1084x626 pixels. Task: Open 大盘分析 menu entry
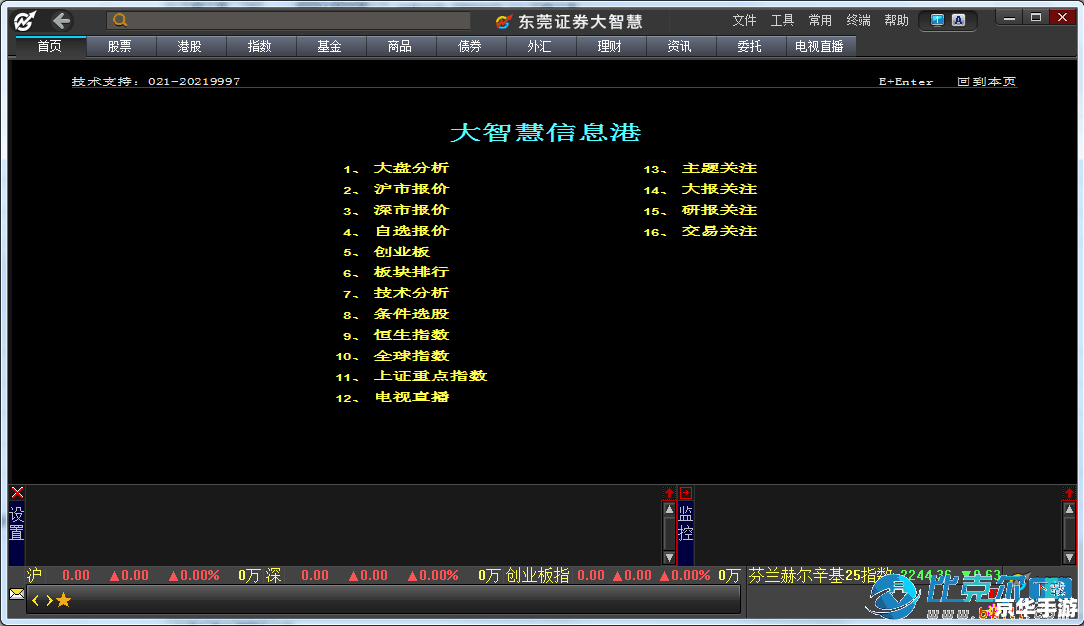(411, 168)
